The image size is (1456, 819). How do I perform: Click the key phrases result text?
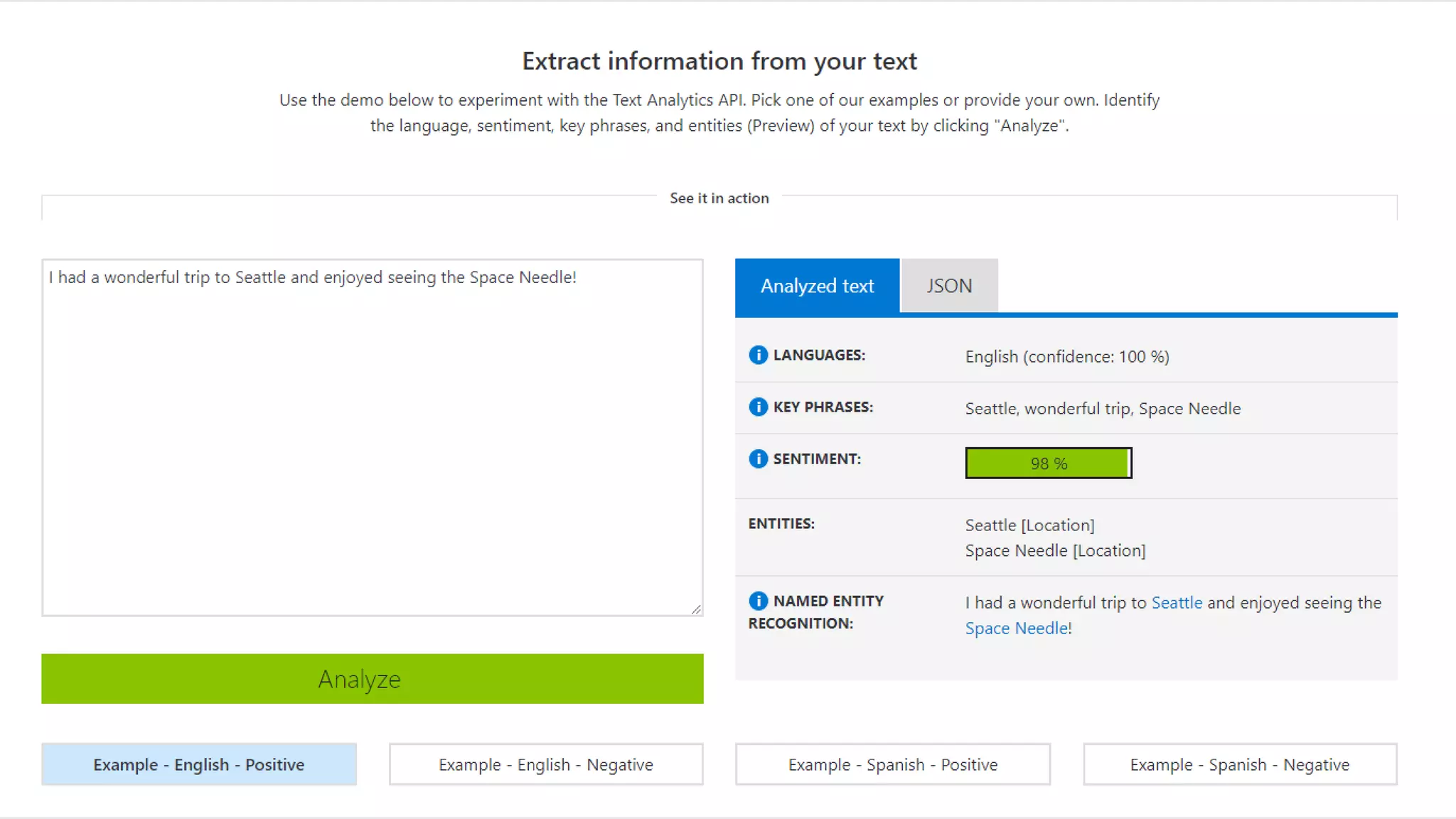click(1102, 409)
